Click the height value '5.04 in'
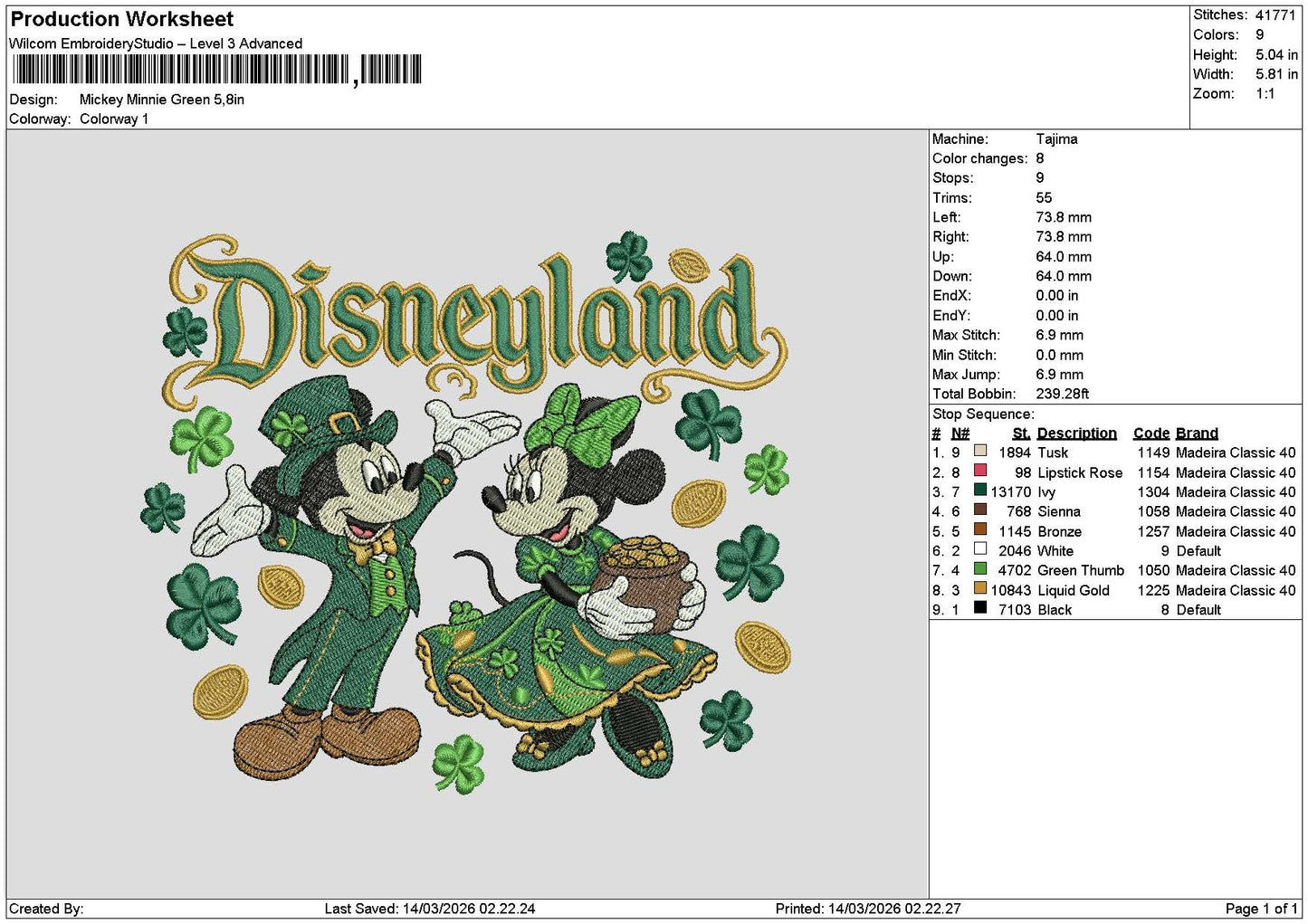This screenshot has height=924, width=1308. [1276, 54]
